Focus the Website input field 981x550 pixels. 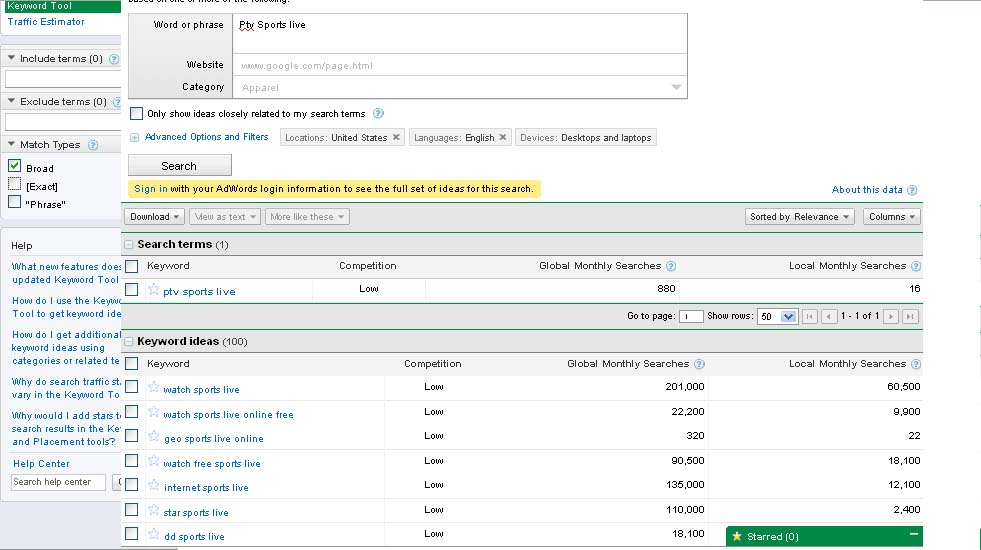tap(460, 65)
